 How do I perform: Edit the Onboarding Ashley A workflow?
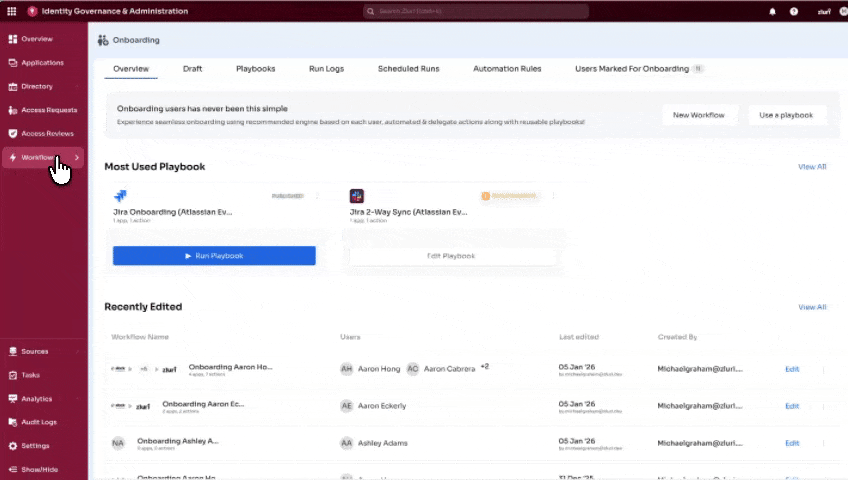pos(792,443)
